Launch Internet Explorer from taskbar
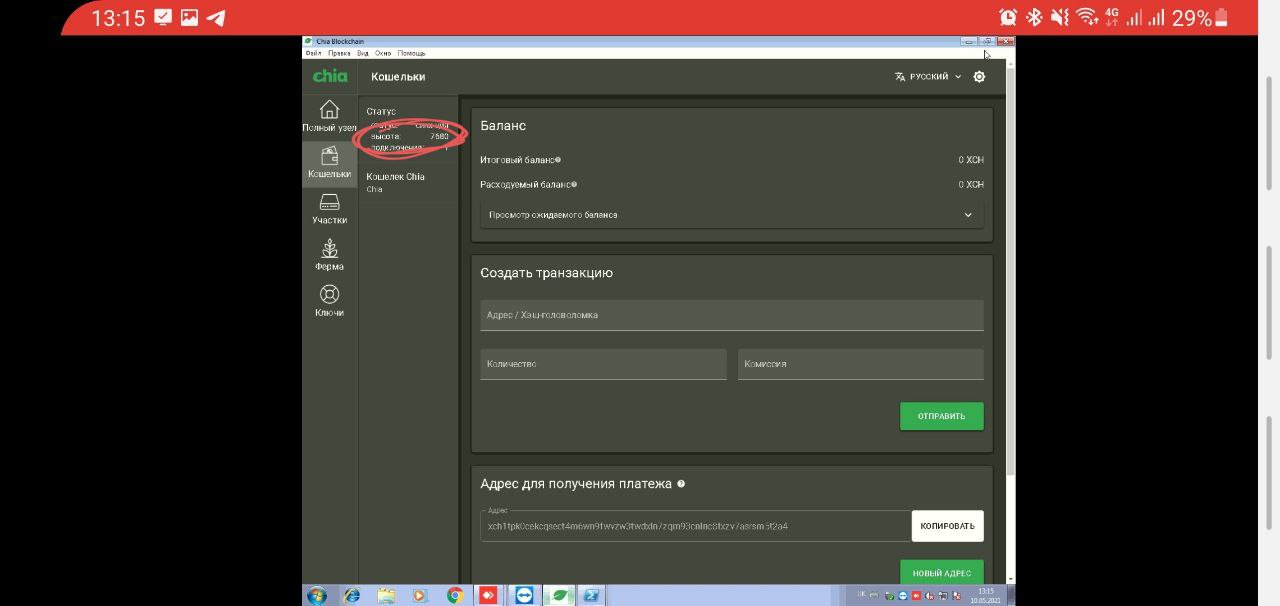The image size is (1280, 606). [x=352, y=595]
